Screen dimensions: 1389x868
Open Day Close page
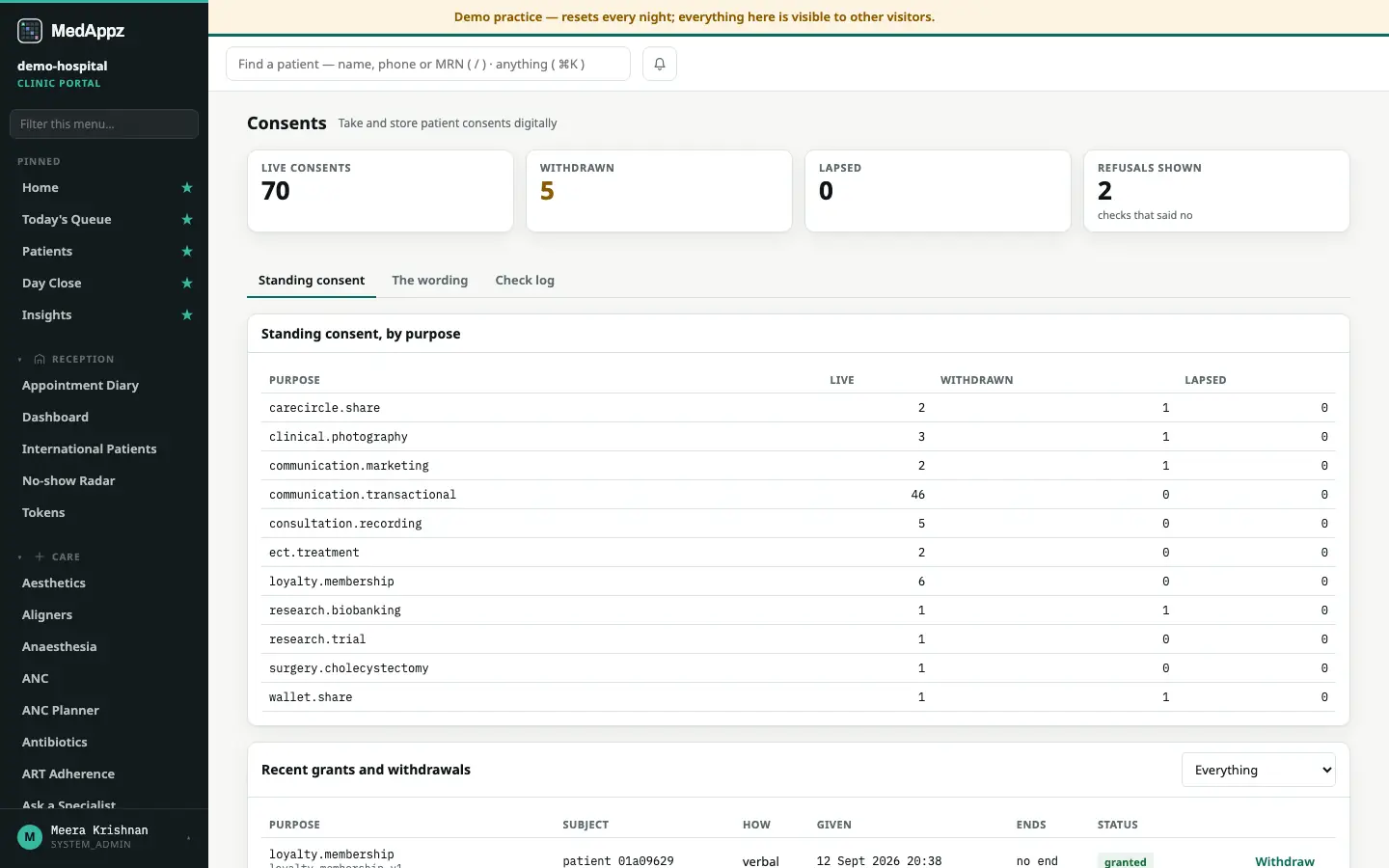click(52, 284)
